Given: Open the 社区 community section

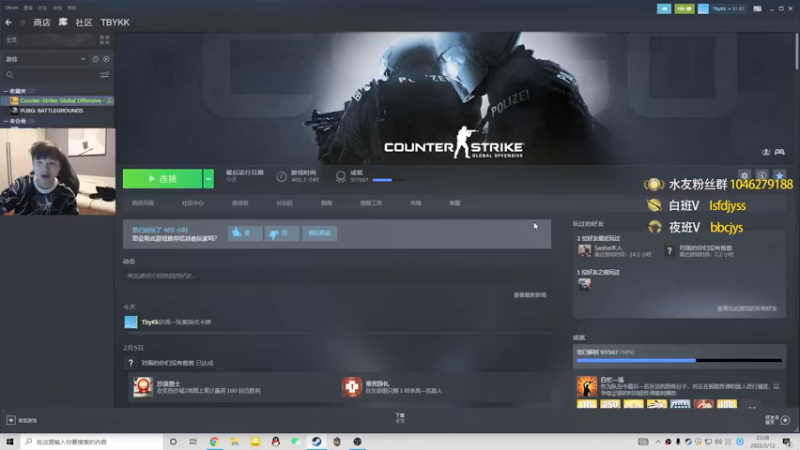Looking at the screenshot, I should 84,22.
